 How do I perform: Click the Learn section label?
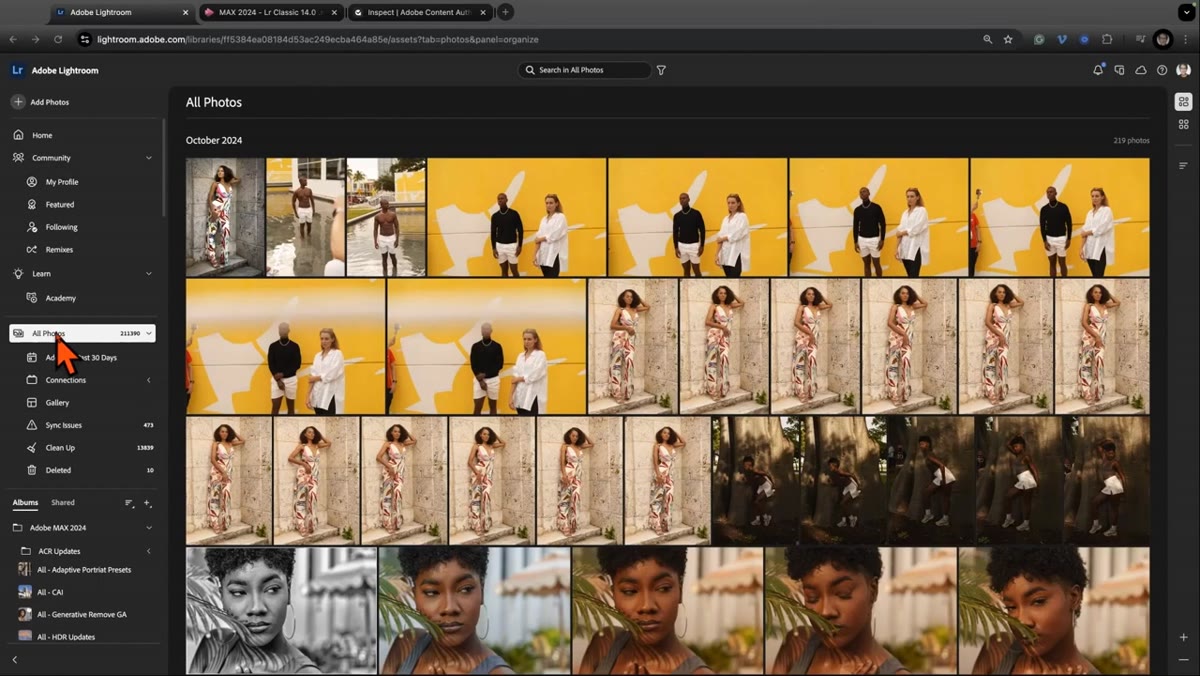coord(41,274)
